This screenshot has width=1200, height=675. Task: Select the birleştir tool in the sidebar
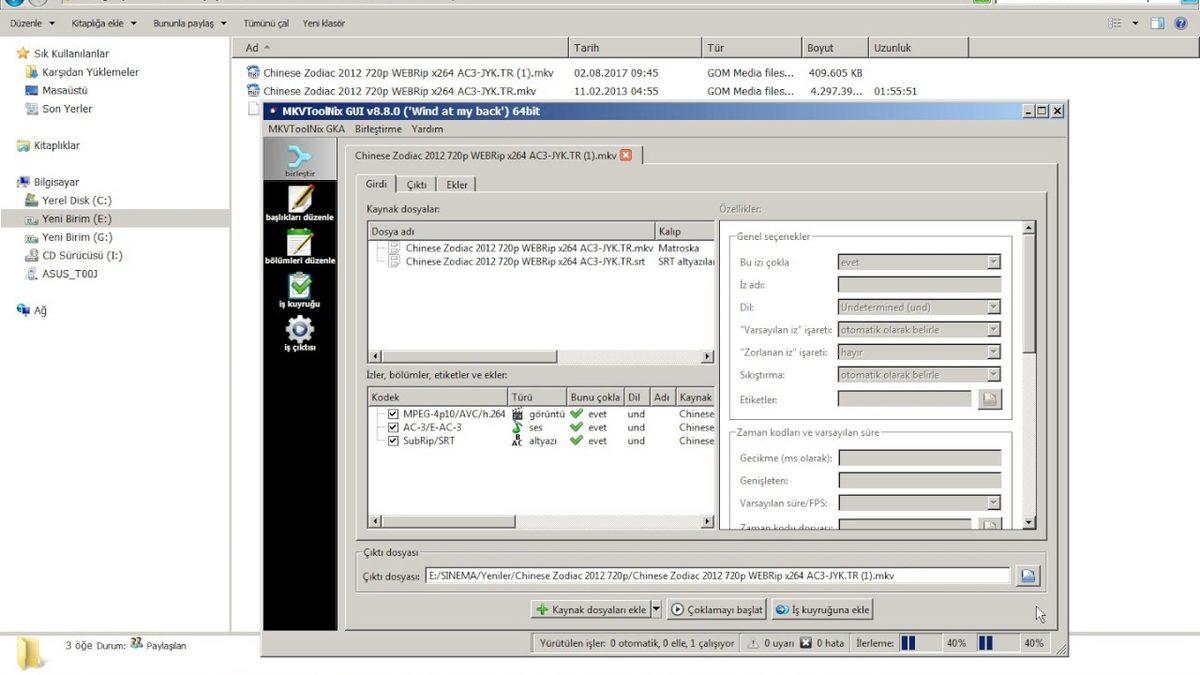(x=300, y=158)
